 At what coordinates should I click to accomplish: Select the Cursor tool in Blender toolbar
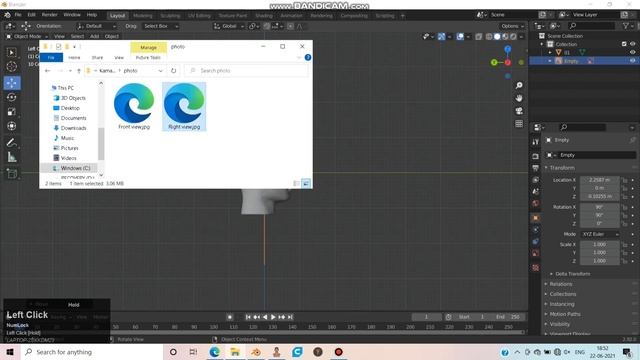point(12,67)
